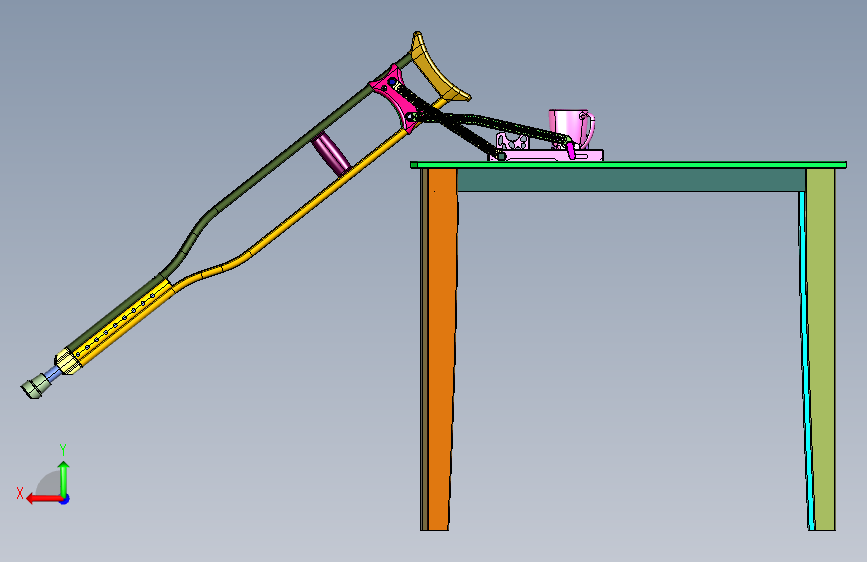Select the green table top surface
The height and width of the screenshot is (562, 867).
tap(628, 164)
